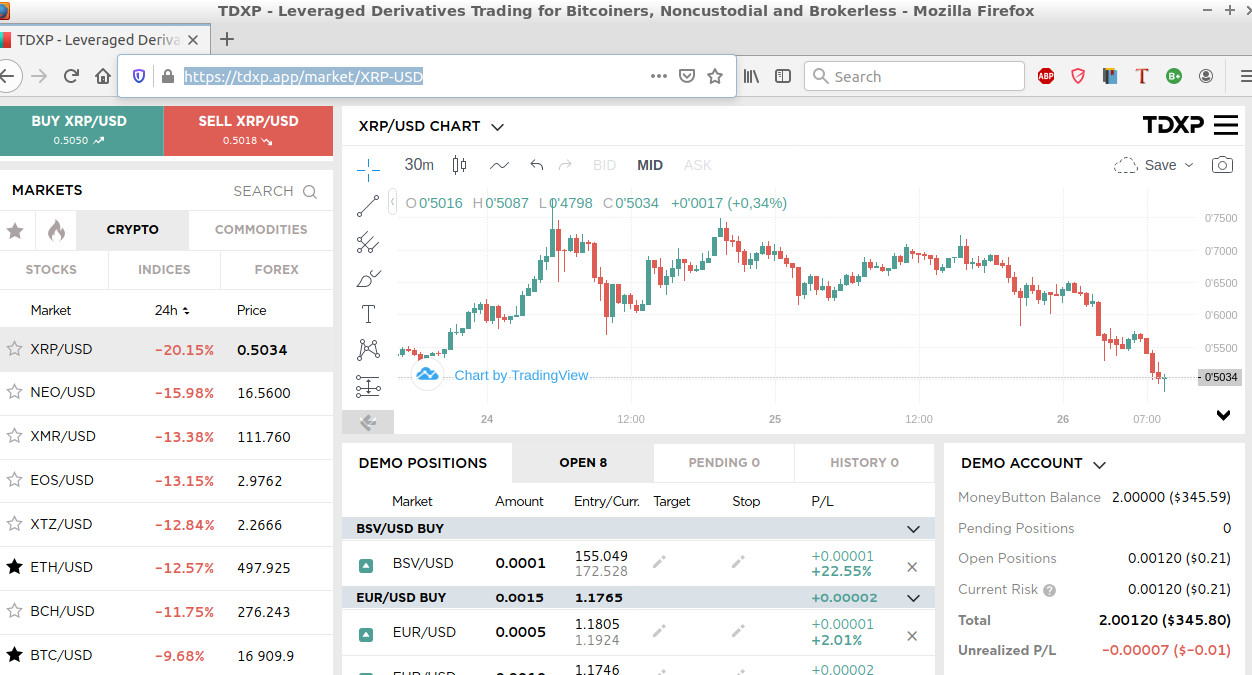Unfavorite the ETH/USD market star

pos(15,567)
